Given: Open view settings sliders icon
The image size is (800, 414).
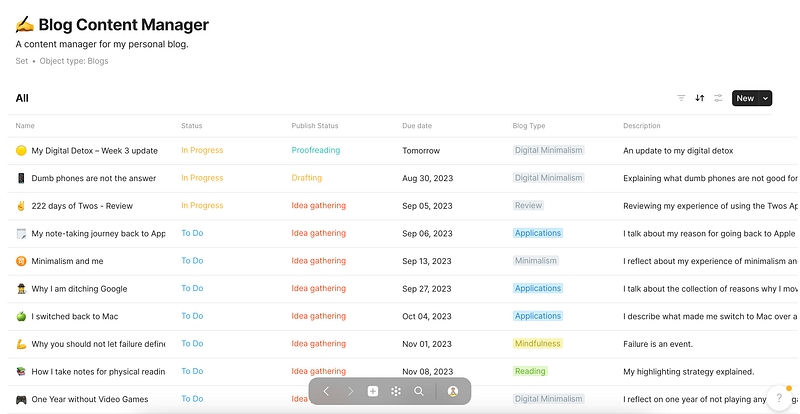Looking at the screenshot, I should click(x=718, y=98).
